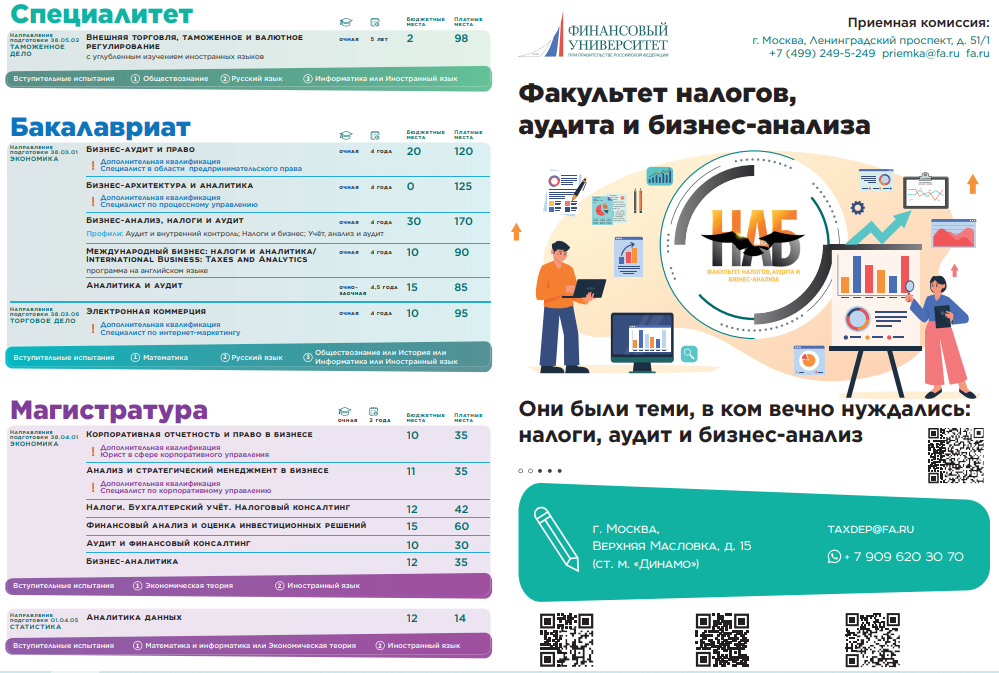Image resolution: width=999 pixels, height=673 pixels.
Task: Select the 'Бизнес-аудит и право' program
Action: 140,150
